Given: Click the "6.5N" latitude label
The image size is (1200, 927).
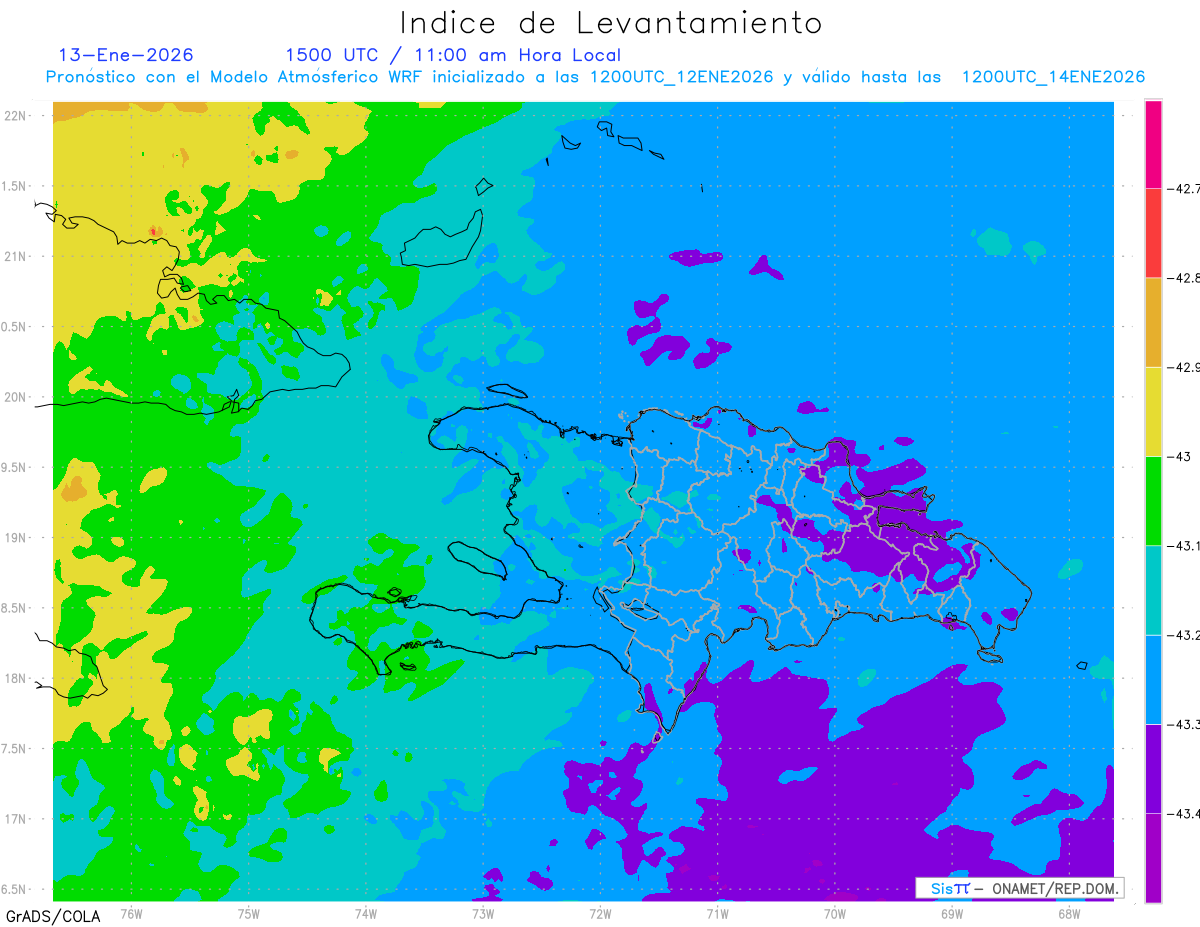Looking at the screenshot, I should pyautogui.click(x=14, y=889).
